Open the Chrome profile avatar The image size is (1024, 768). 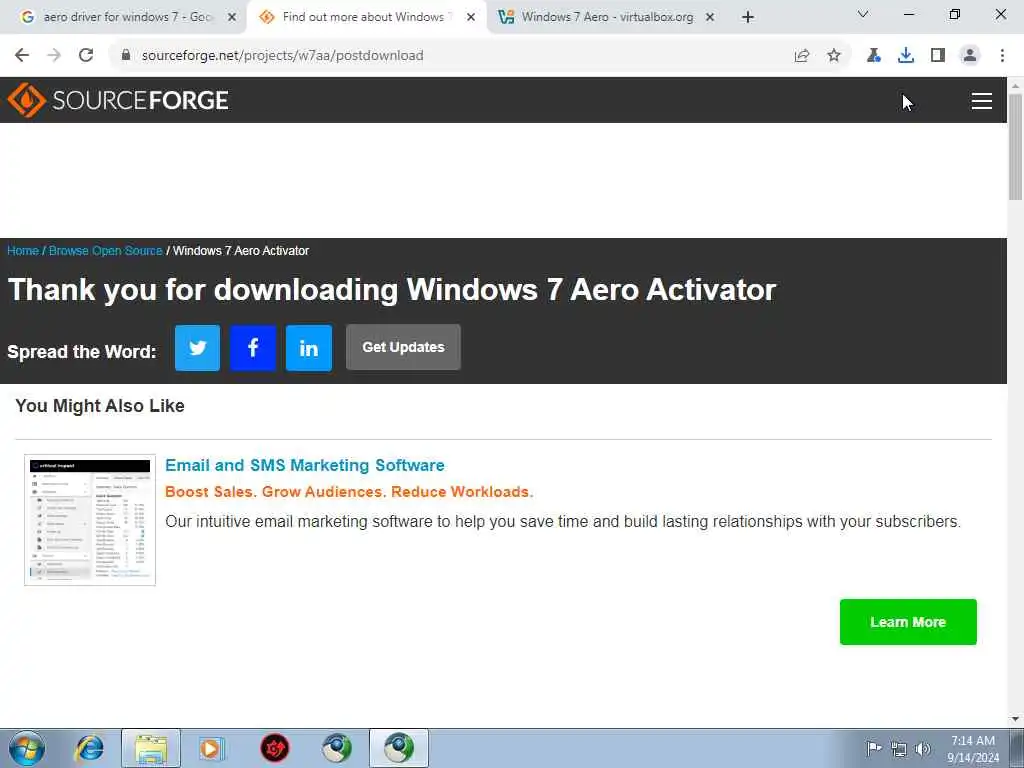(970, 56)
